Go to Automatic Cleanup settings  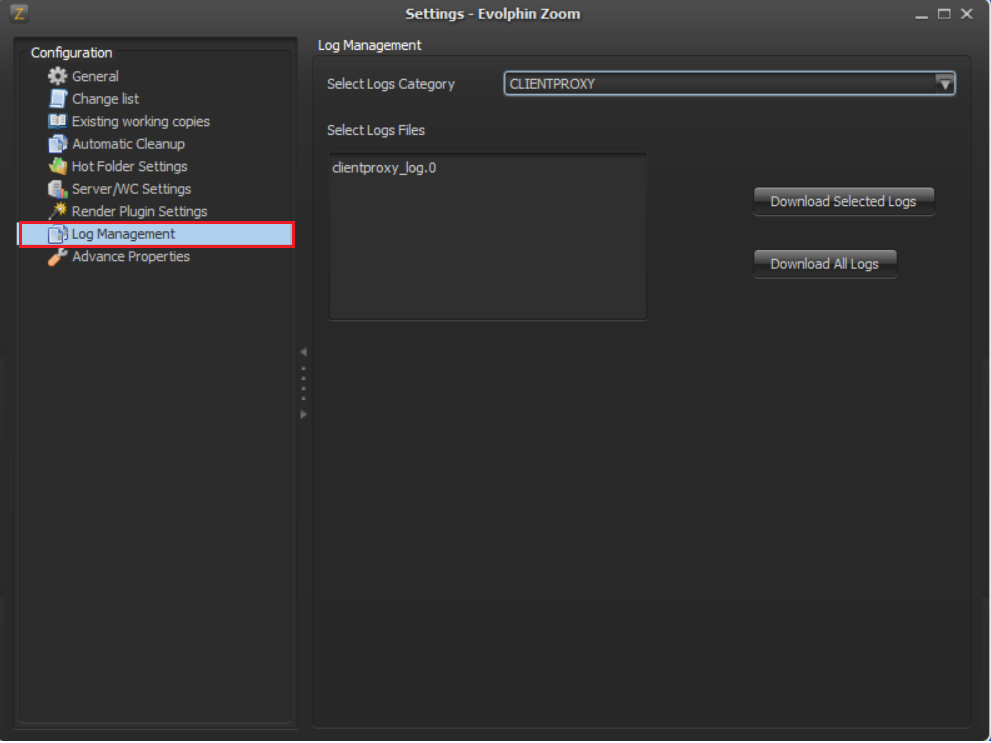128,144
